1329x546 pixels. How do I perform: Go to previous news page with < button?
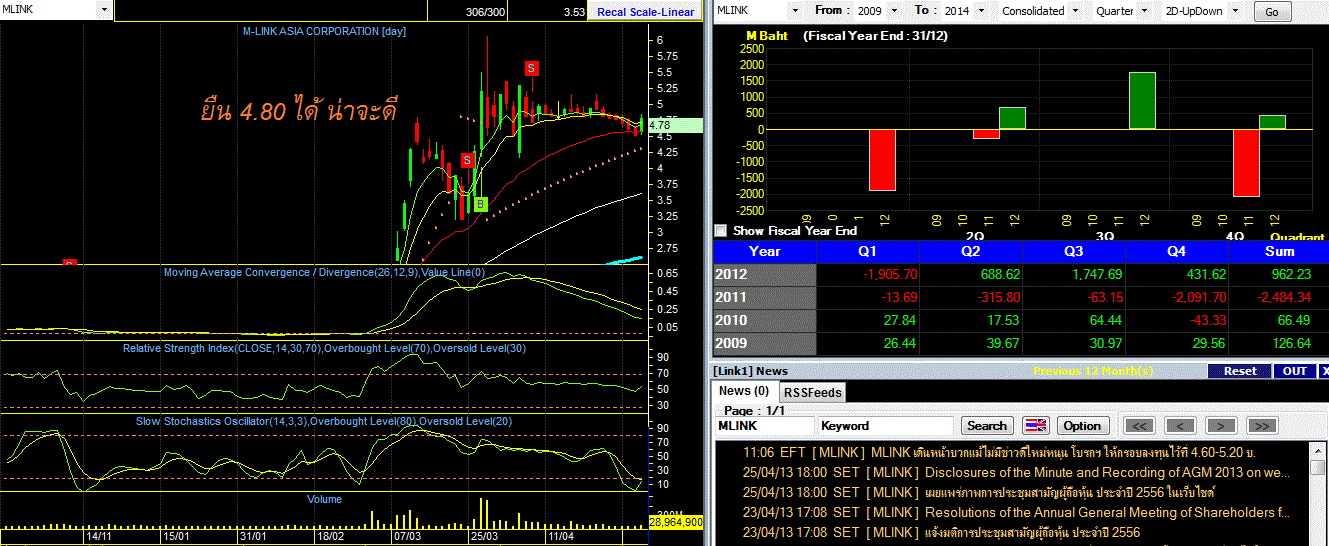pos(1180,425)
